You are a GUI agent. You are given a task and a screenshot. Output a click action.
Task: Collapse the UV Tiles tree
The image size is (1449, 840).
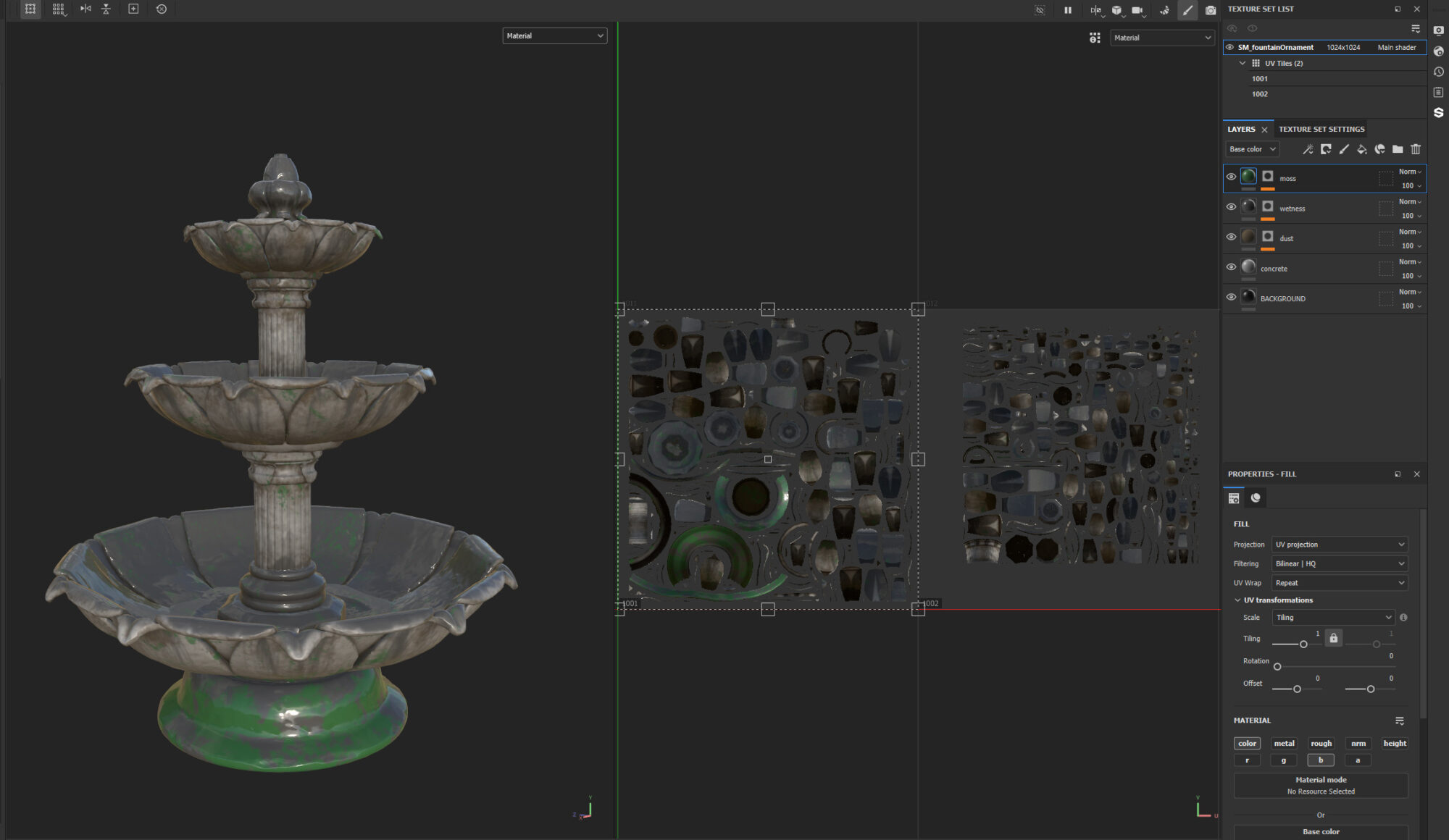(1243, 64)
